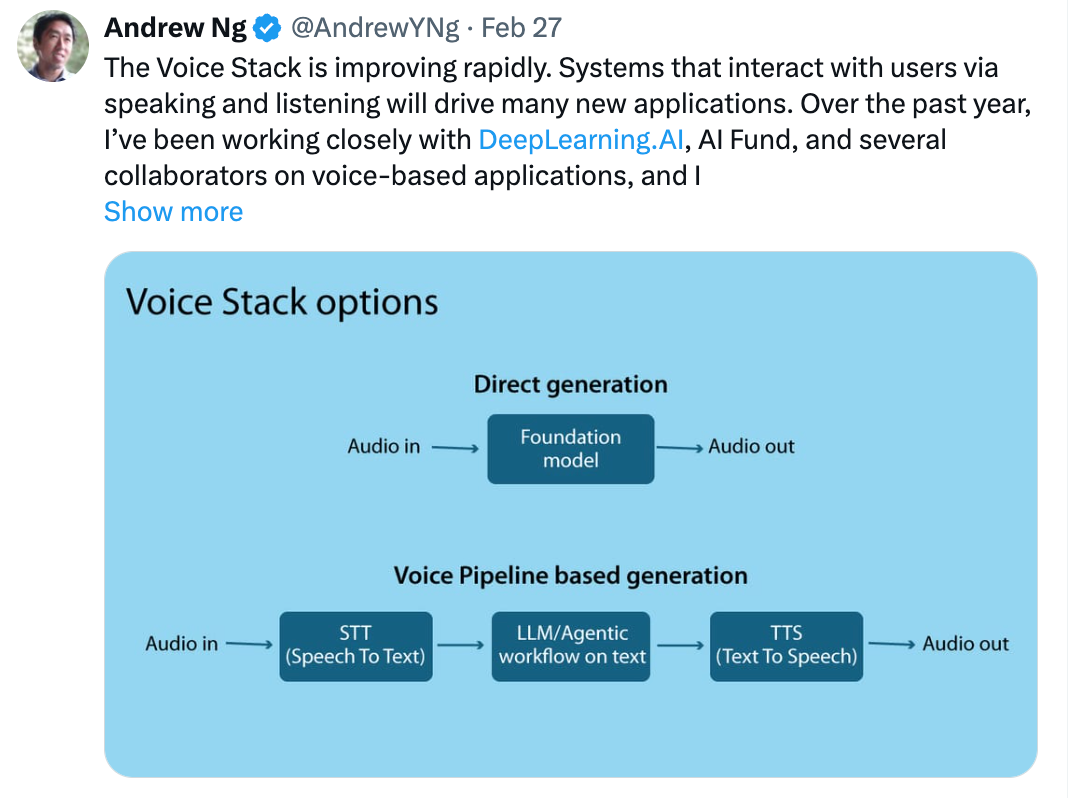Click the arrow into the Foundation model box

click(455, 448)
